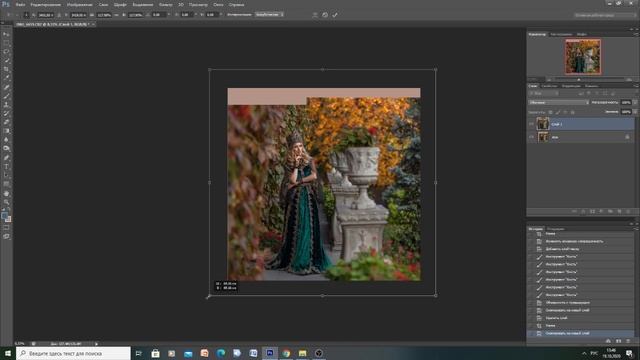Select last history state at bottom of list
The height and width of the screenshot is (360, 640).
(x=580, y=333)
